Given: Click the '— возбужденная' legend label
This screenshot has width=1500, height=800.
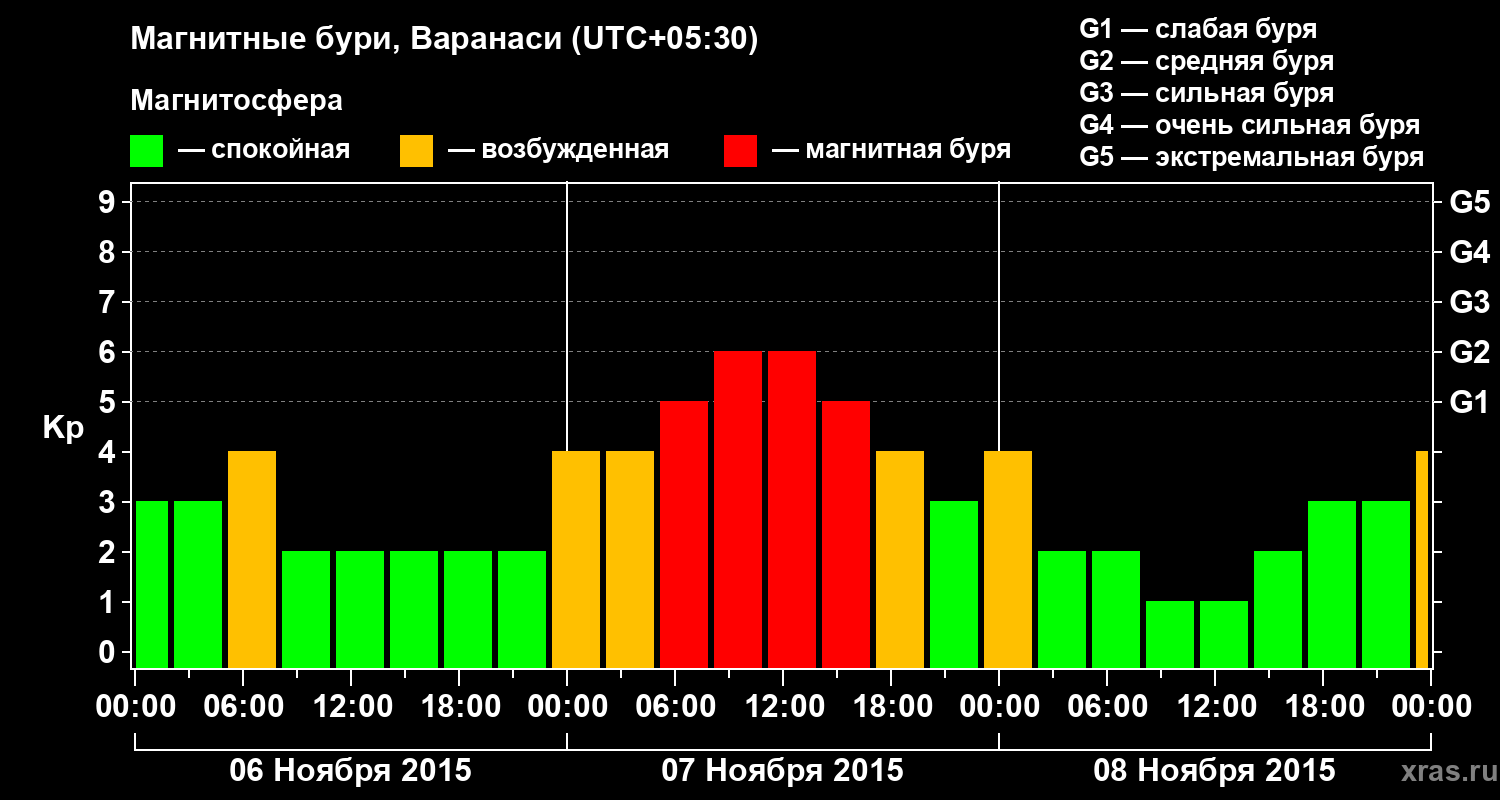Looking at the screenshot, I should coord(558,150).
